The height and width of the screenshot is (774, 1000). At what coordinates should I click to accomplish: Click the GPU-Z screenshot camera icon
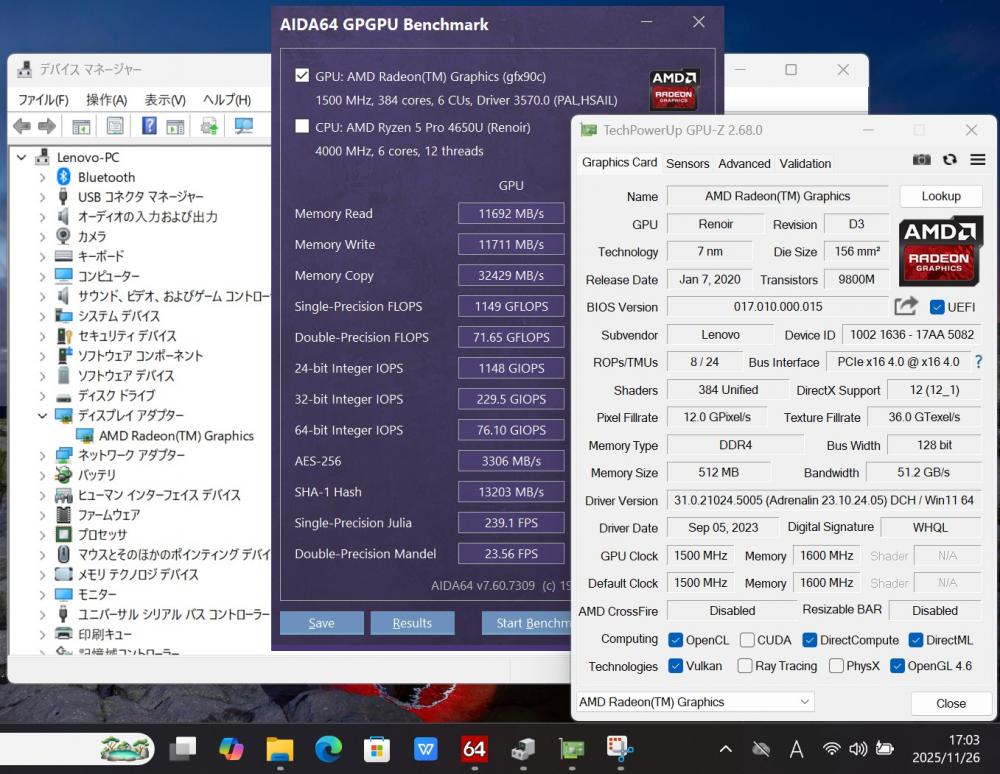tap(921, 160)
